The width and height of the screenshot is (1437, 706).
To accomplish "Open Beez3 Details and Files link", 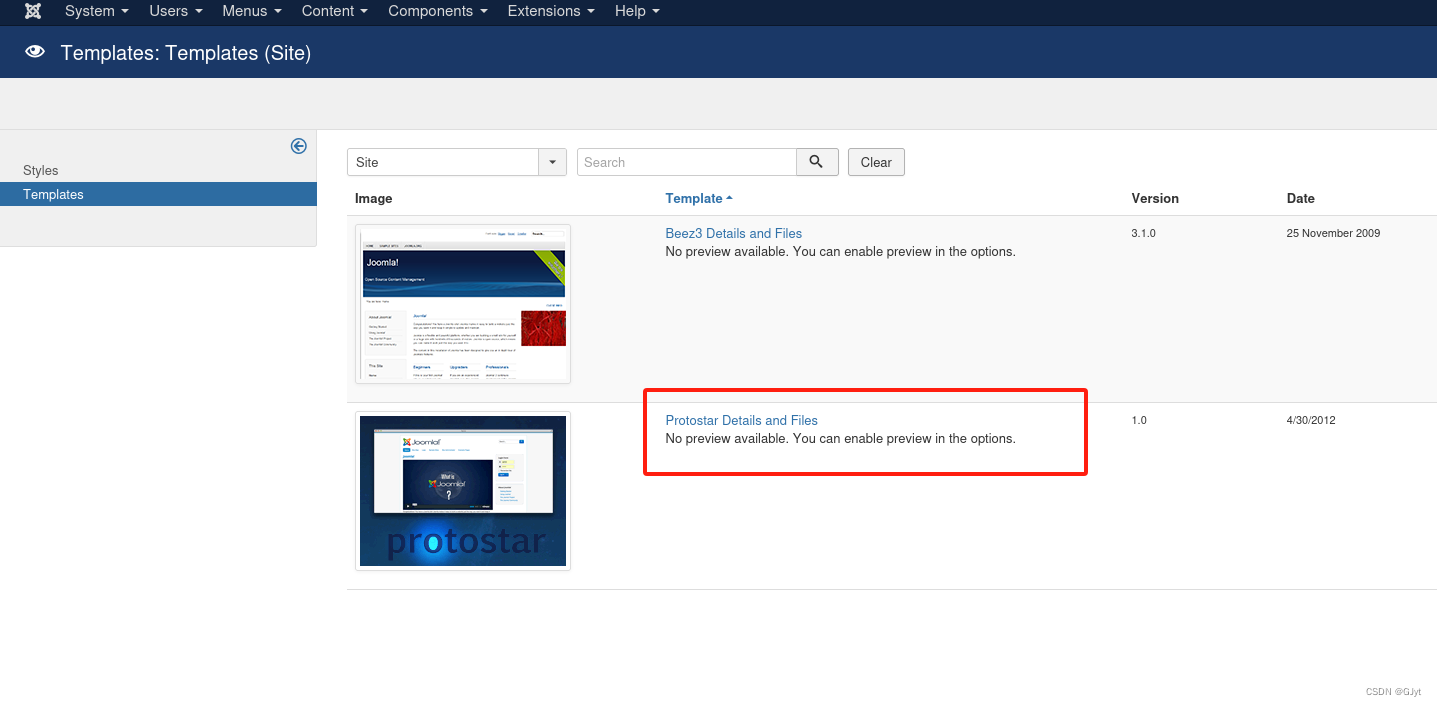I will coord(734,233).
